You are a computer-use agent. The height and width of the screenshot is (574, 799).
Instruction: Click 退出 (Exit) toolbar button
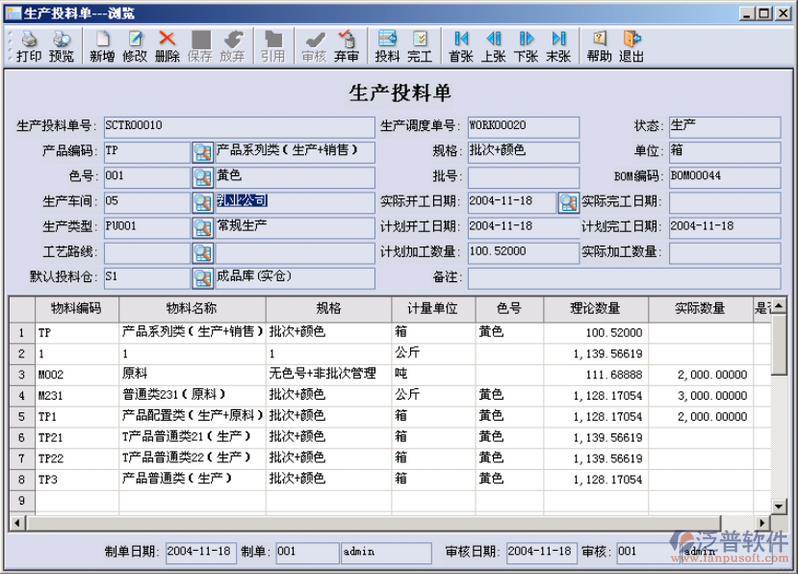(x=631, y=45)
